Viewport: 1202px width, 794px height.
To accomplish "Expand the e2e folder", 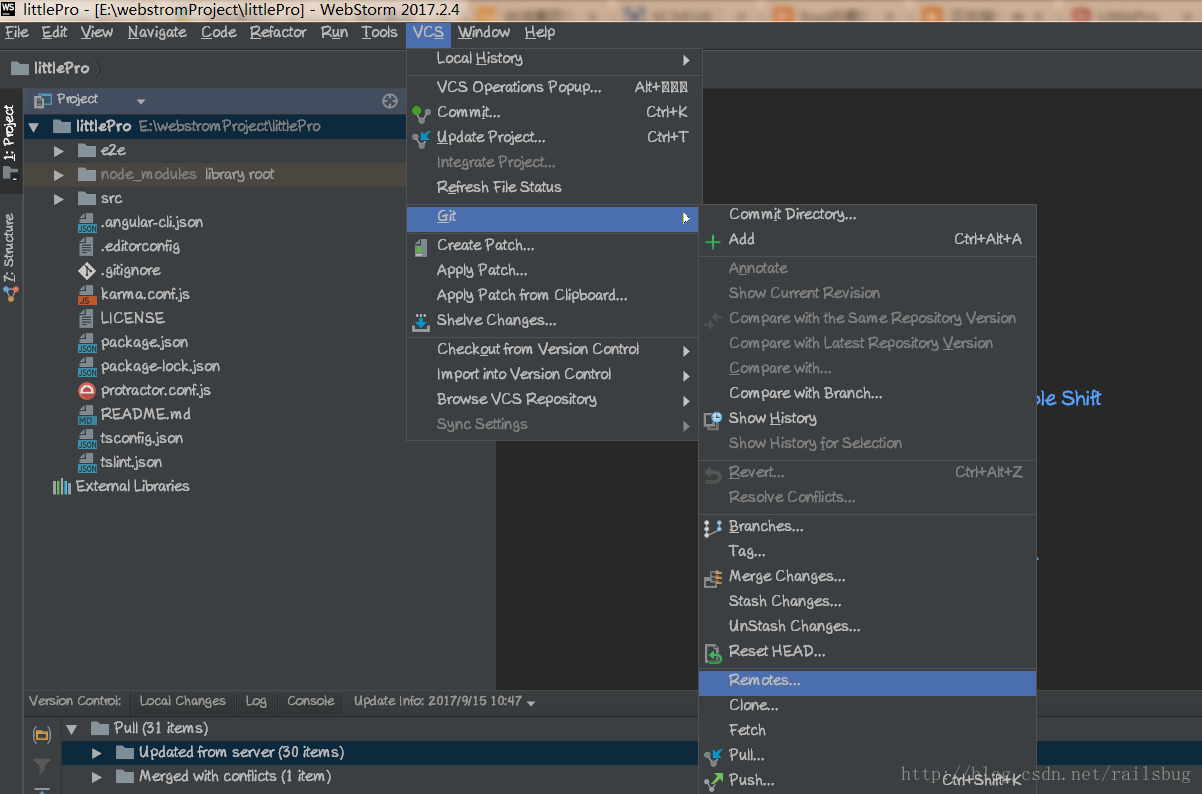I will point(59,150).
